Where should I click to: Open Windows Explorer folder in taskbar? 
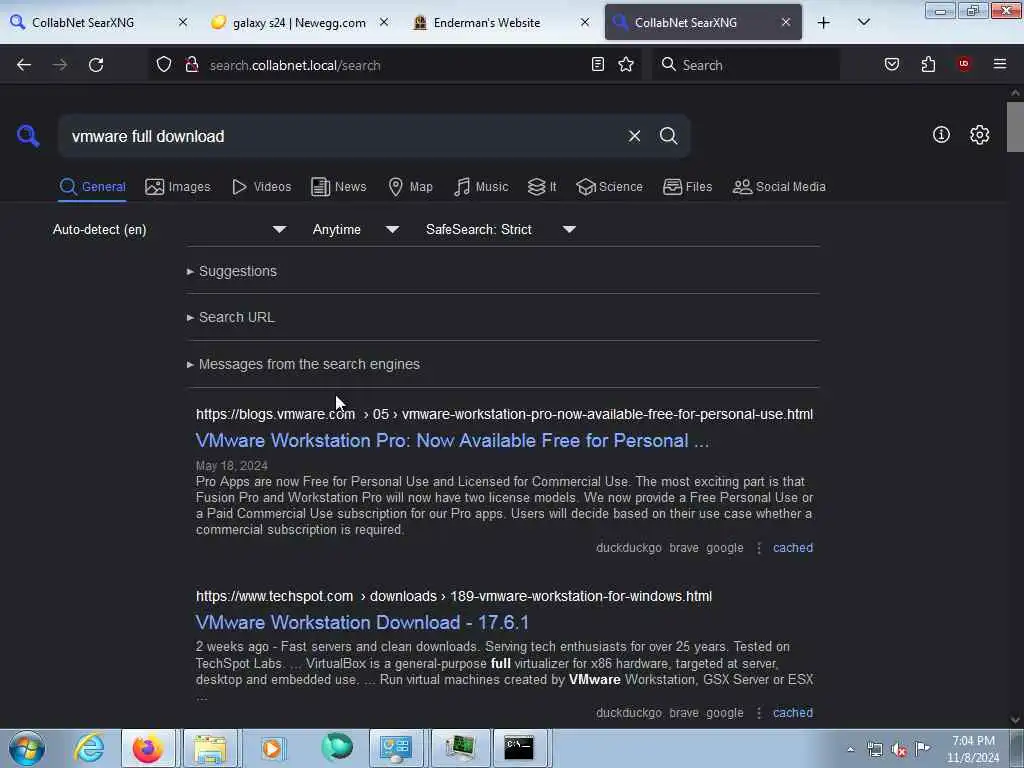pyautogui.click(x=210, y=748)
